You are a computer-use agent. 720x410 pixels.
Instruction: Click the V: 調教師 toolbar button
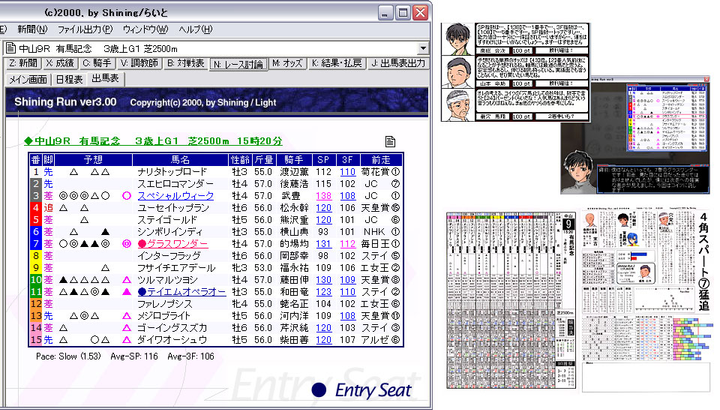(140, 63)
